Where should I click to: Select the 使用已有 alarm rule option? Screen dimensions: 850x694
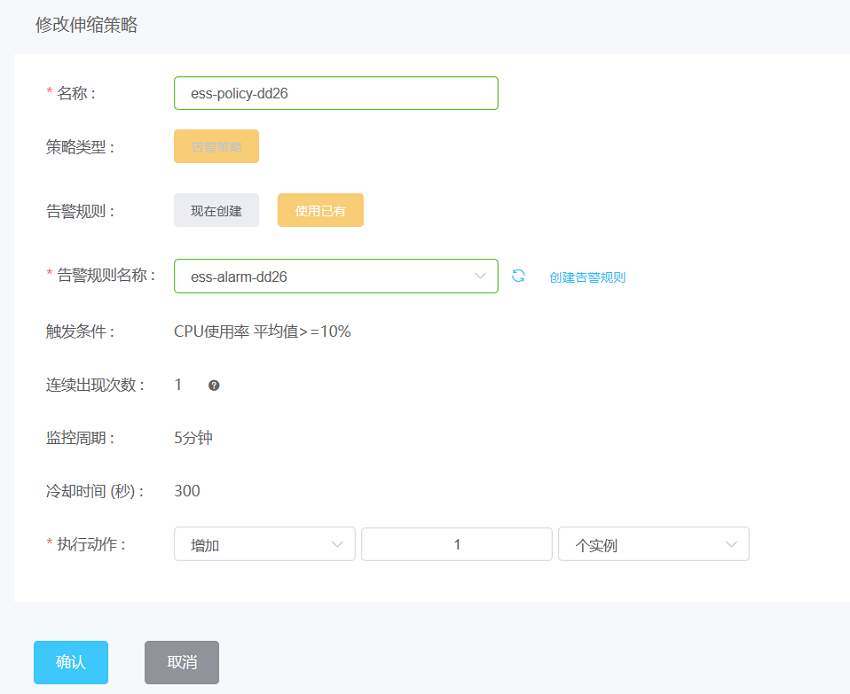pos(320,210)
